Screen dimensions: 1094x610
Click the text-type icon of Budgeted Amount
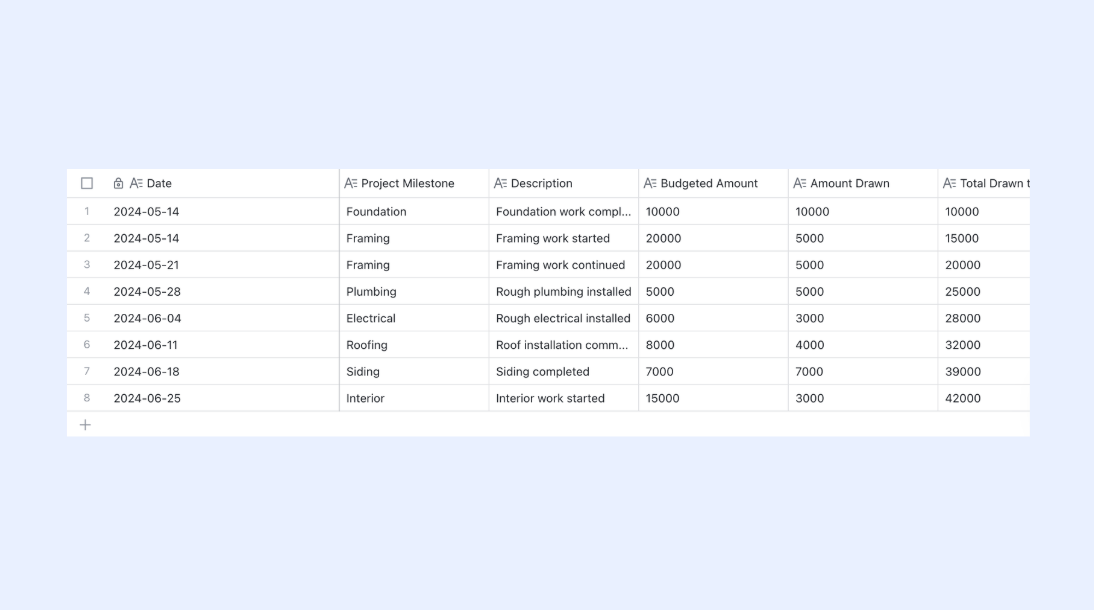coord(650,184)
